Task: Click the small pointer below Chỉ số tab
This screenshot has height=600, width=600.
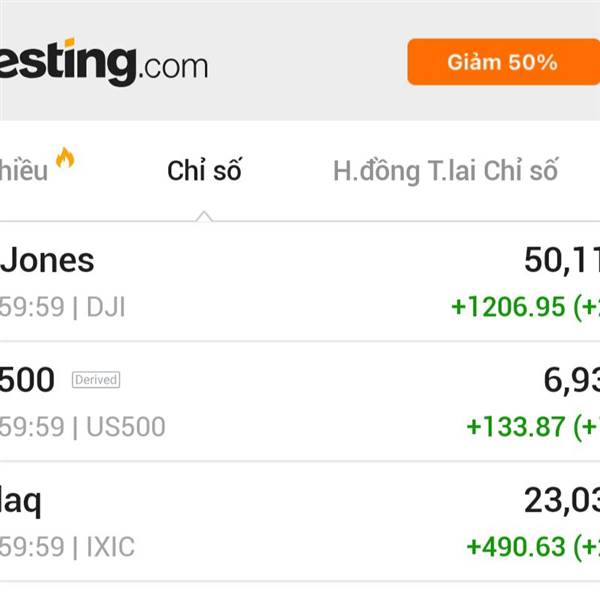Action: (x=204, y=215)
